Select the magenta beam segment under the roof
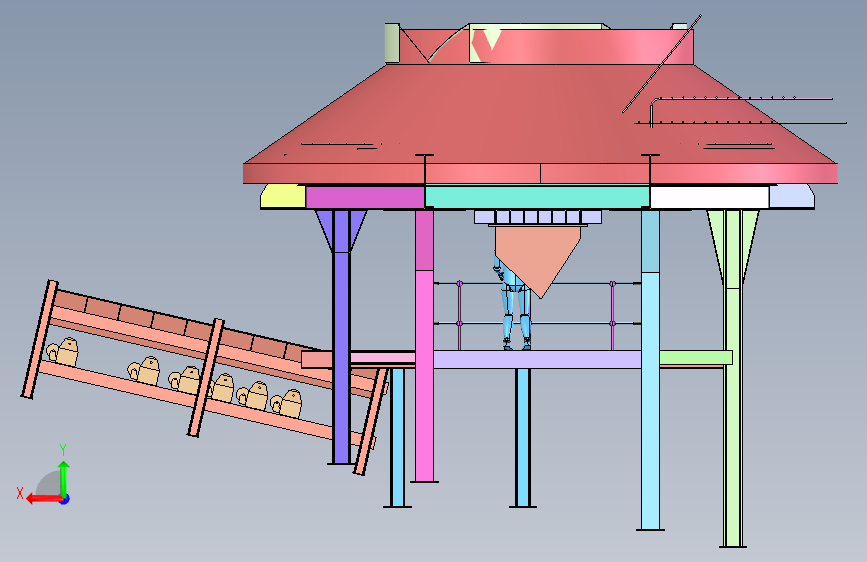Image resolution: width=867 pixels, height=562 pixels. (x=365, y=197)
